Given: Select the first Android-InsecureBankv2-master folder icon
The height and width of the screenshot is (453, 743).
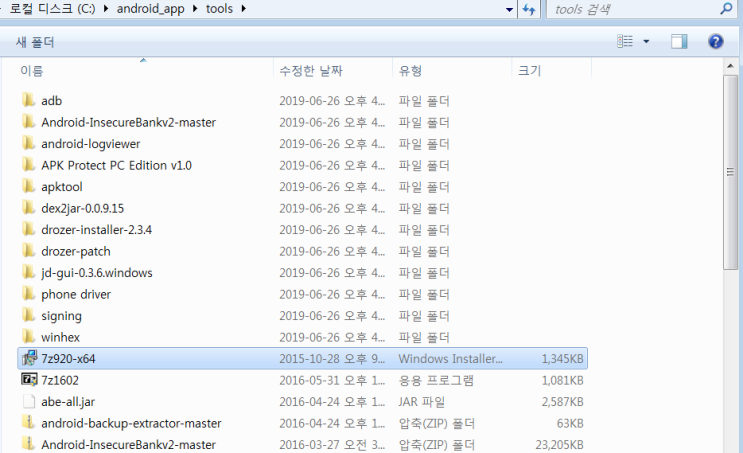Looking at the screenshot, I should tap(28, 121).
